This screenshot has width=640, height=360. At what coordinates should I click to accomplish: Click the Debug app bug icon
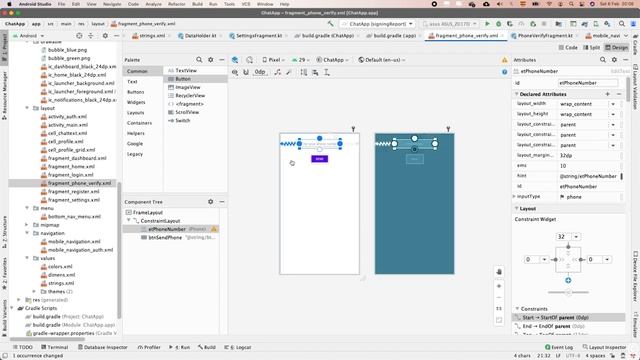(498, 24)
